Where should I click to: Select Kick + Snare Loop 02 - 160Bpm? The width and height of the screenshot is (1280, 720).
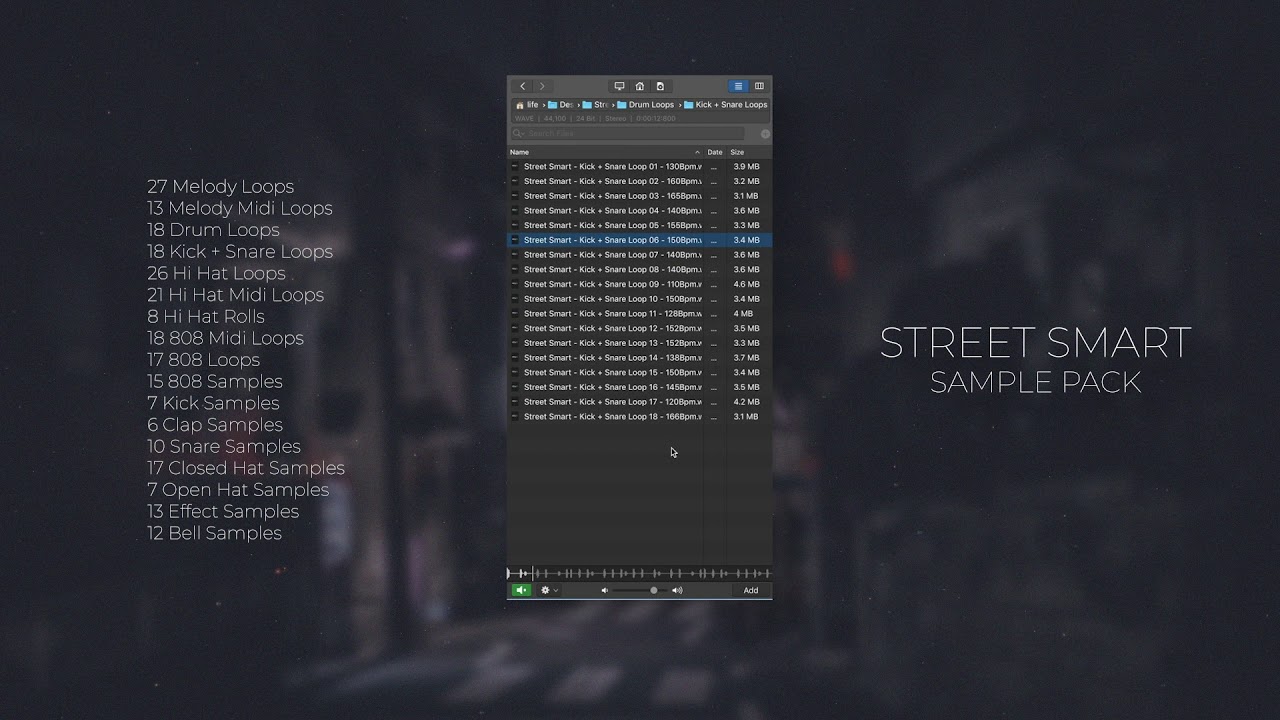tap(640, 181)
